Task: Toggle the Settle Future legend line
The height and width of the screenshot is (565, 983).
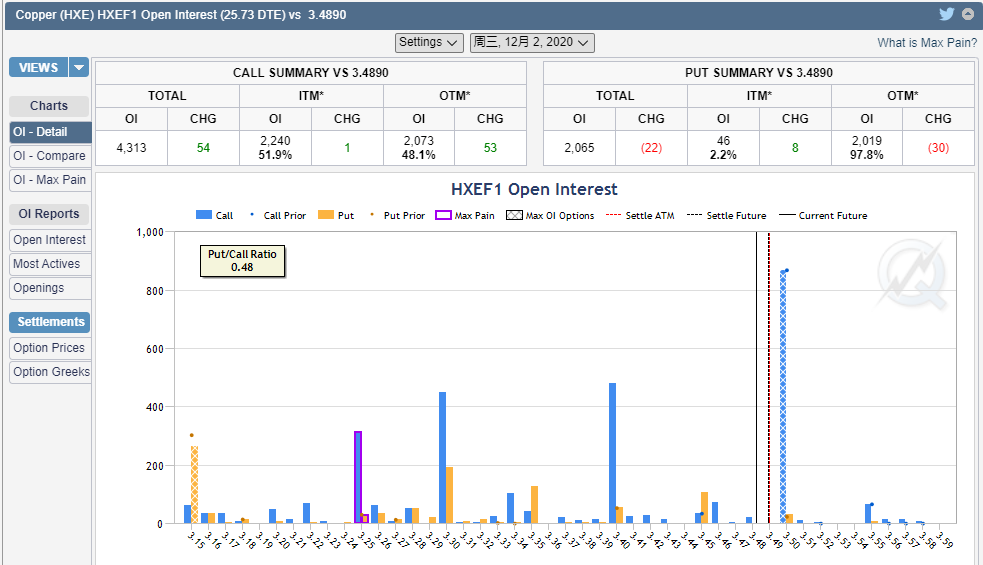Action: [x=694, y=215]
